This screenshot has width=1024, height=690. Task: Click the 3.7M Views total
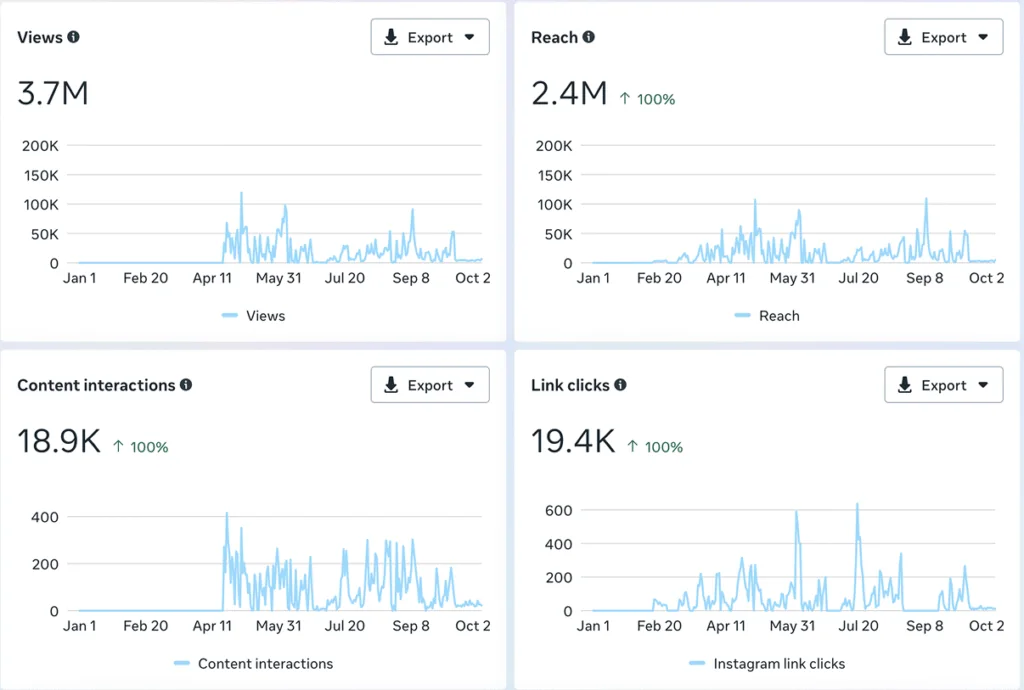pyautogui.click(x=53, y=93)
